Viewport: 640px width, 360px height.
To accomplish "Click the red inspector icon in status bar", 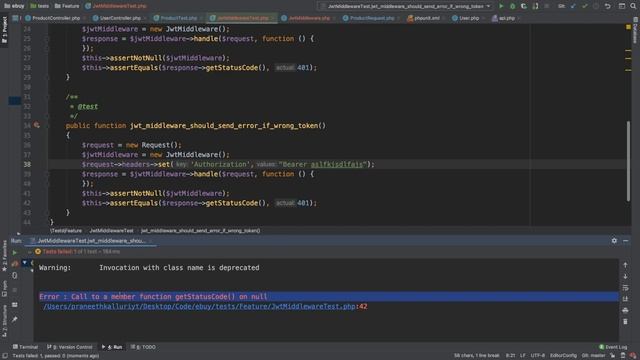I will click(x=633, y=356).
